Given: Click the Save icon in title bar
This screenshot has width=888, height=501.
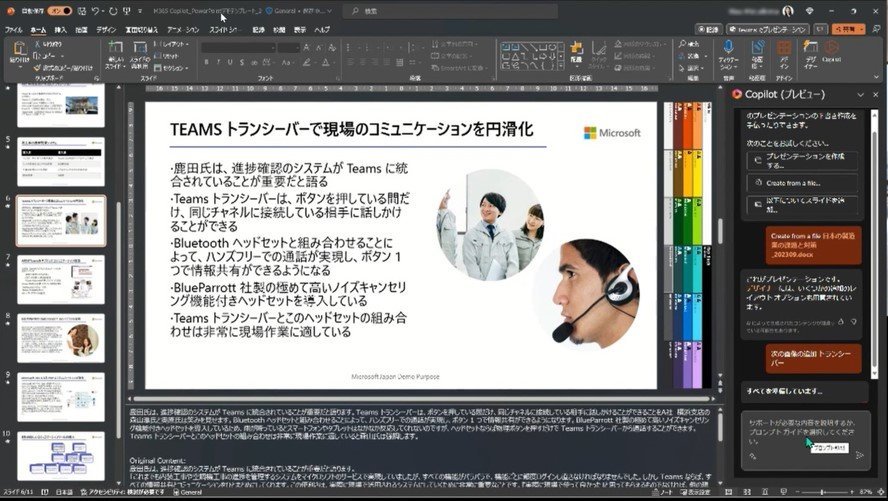Looking at the screenshot, I should (x=83, y=11).
